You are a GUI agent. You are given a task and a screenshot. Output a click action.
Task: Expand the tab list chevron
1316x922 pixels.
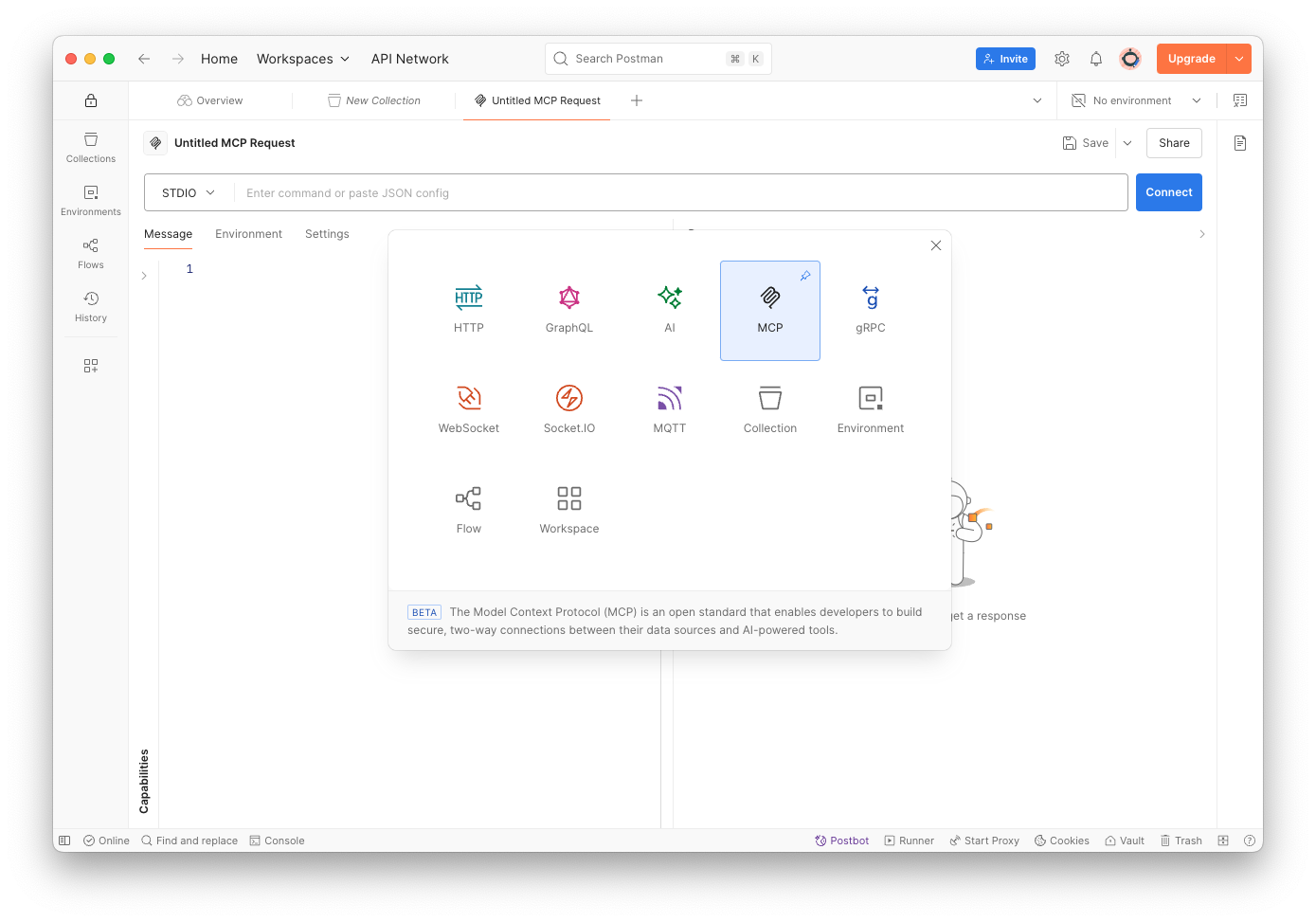coord(1037,100)
